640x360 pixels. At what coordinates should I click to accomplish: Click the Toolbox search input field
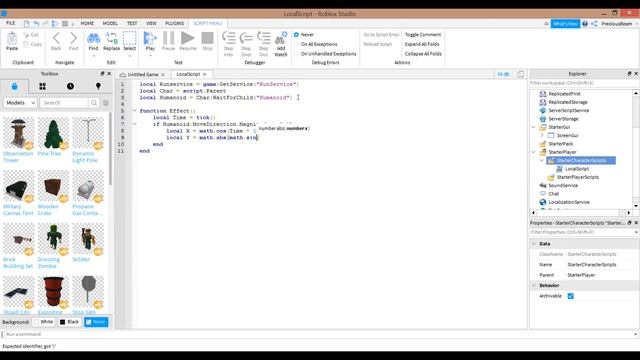click(64, 103)
